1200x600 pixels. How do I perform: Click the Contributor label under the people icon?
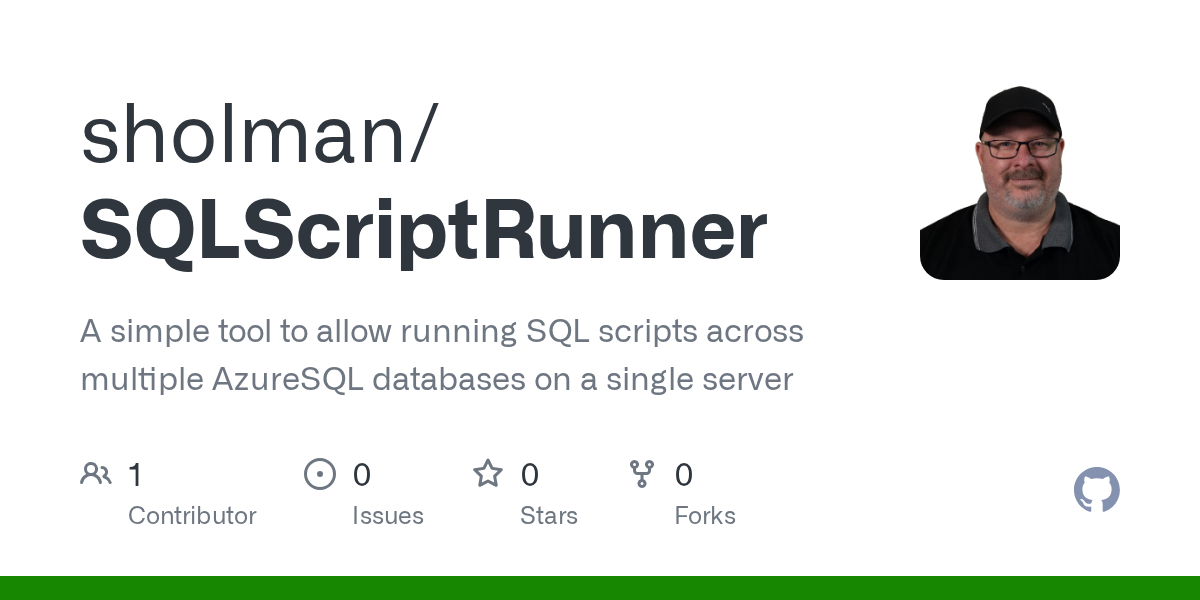192,516
